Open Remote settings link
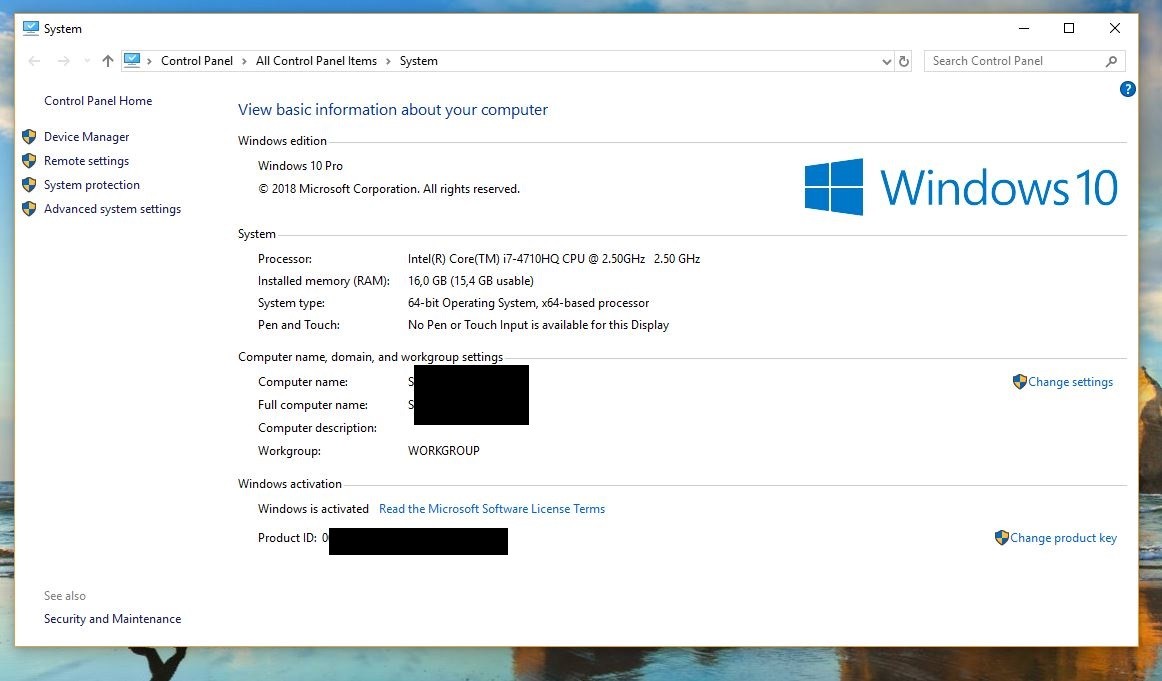The image size is (1162, 681). click(86, 161)
